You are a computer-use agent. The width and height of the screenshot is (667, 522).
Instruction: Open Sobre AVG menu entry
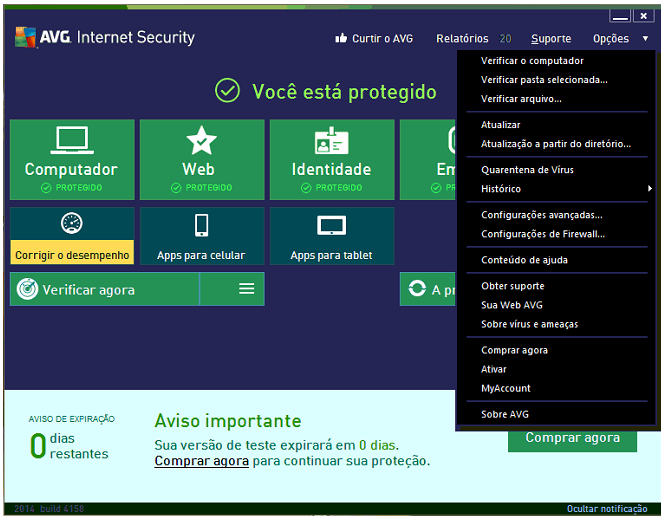pos(505,415)
